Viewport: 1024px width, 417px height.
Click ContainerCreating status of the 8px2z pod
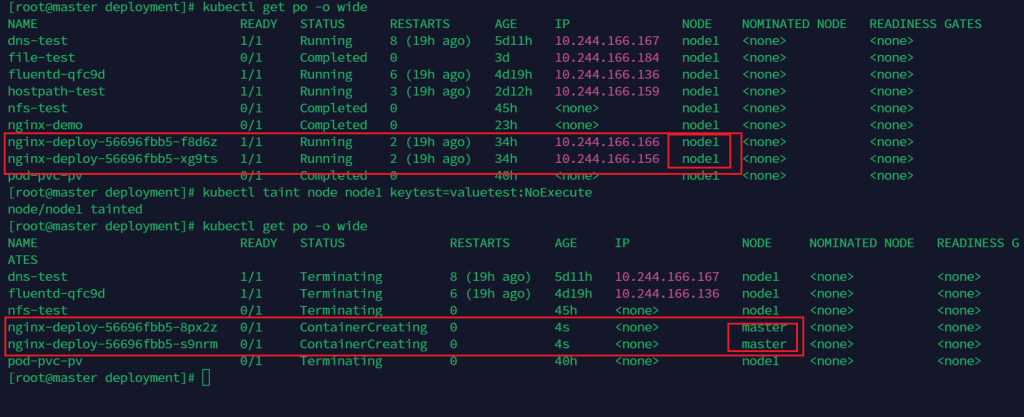(363, 327)
